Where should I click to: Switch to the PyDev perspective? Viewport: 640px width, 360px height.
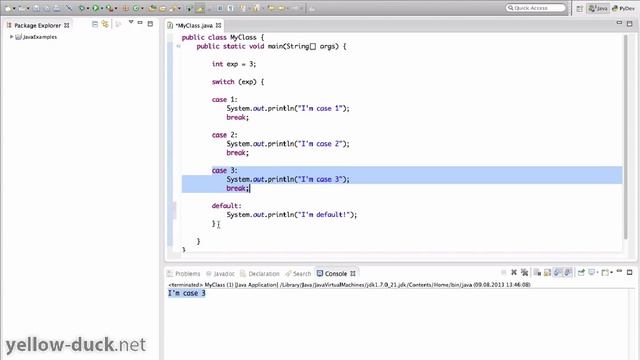tap(623, 8)
